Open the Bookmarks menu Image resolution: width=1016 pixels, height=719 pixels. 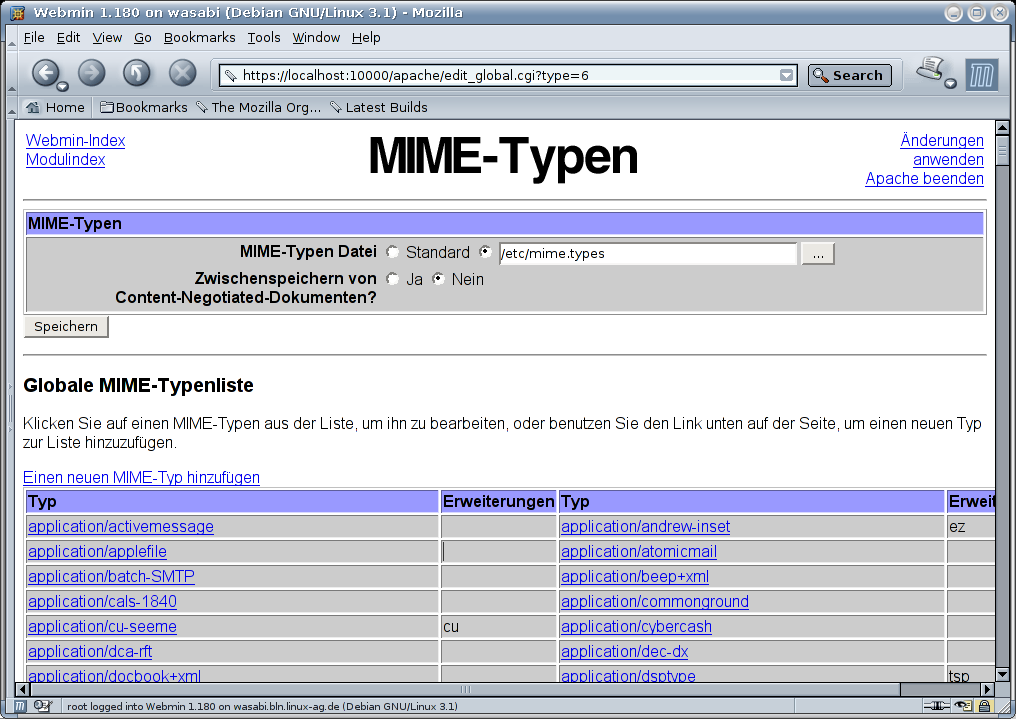[200, 38]
